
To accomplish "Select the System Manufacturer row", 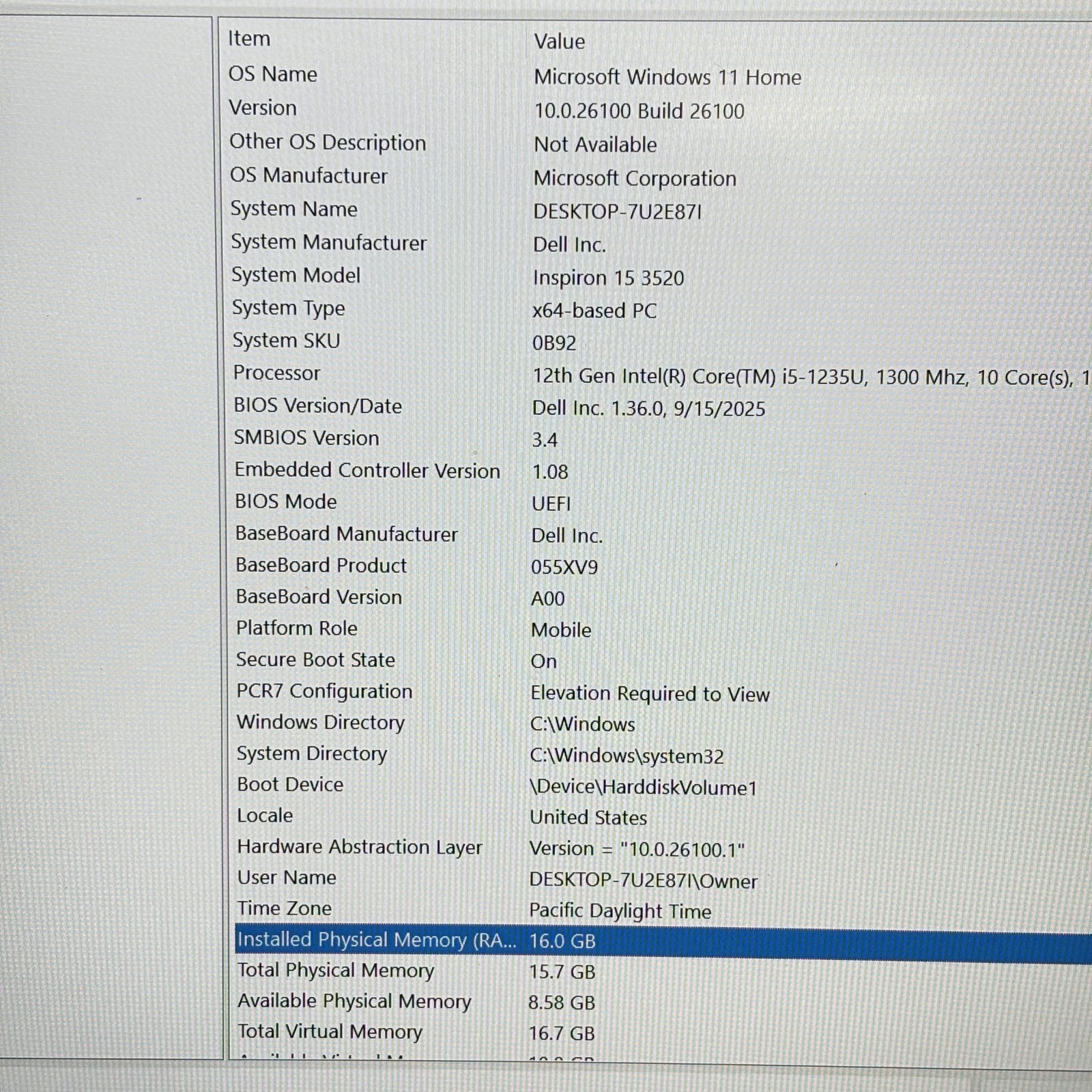I will coord(328,242).
